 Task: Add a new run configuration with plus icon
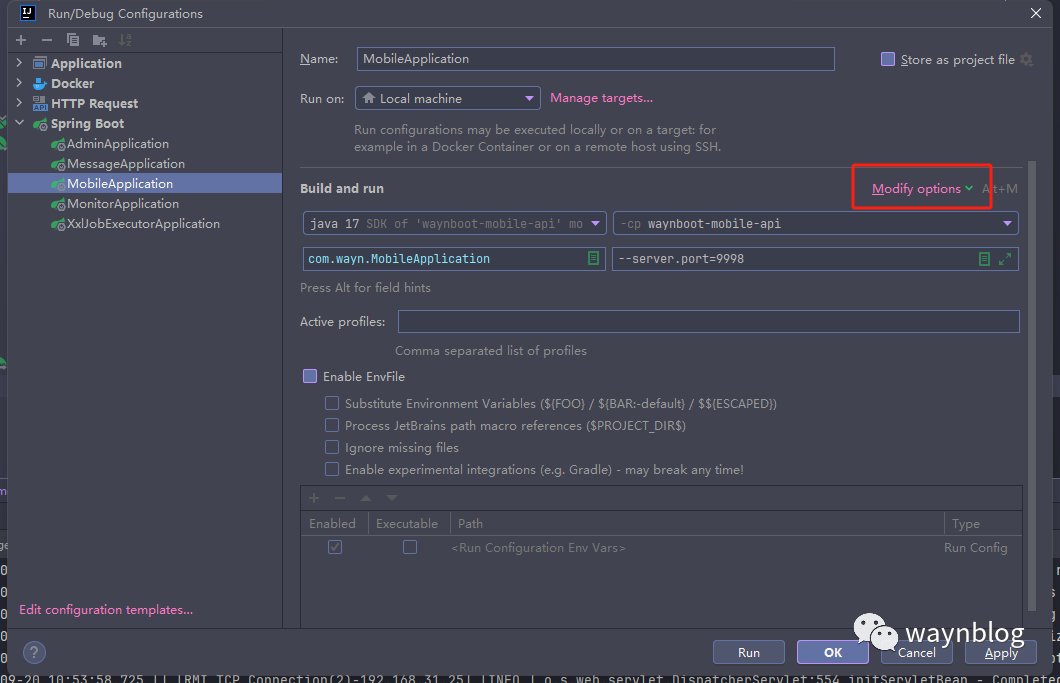tap(21, 40)
